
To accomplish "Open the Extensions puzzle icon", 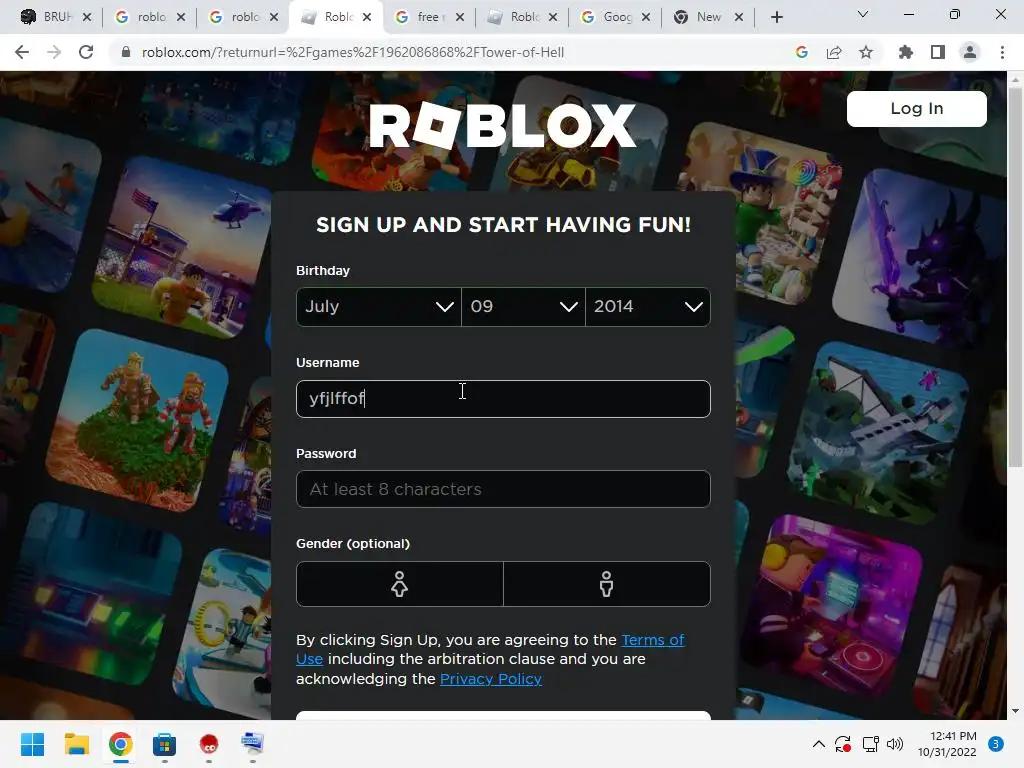I will 906,52.
